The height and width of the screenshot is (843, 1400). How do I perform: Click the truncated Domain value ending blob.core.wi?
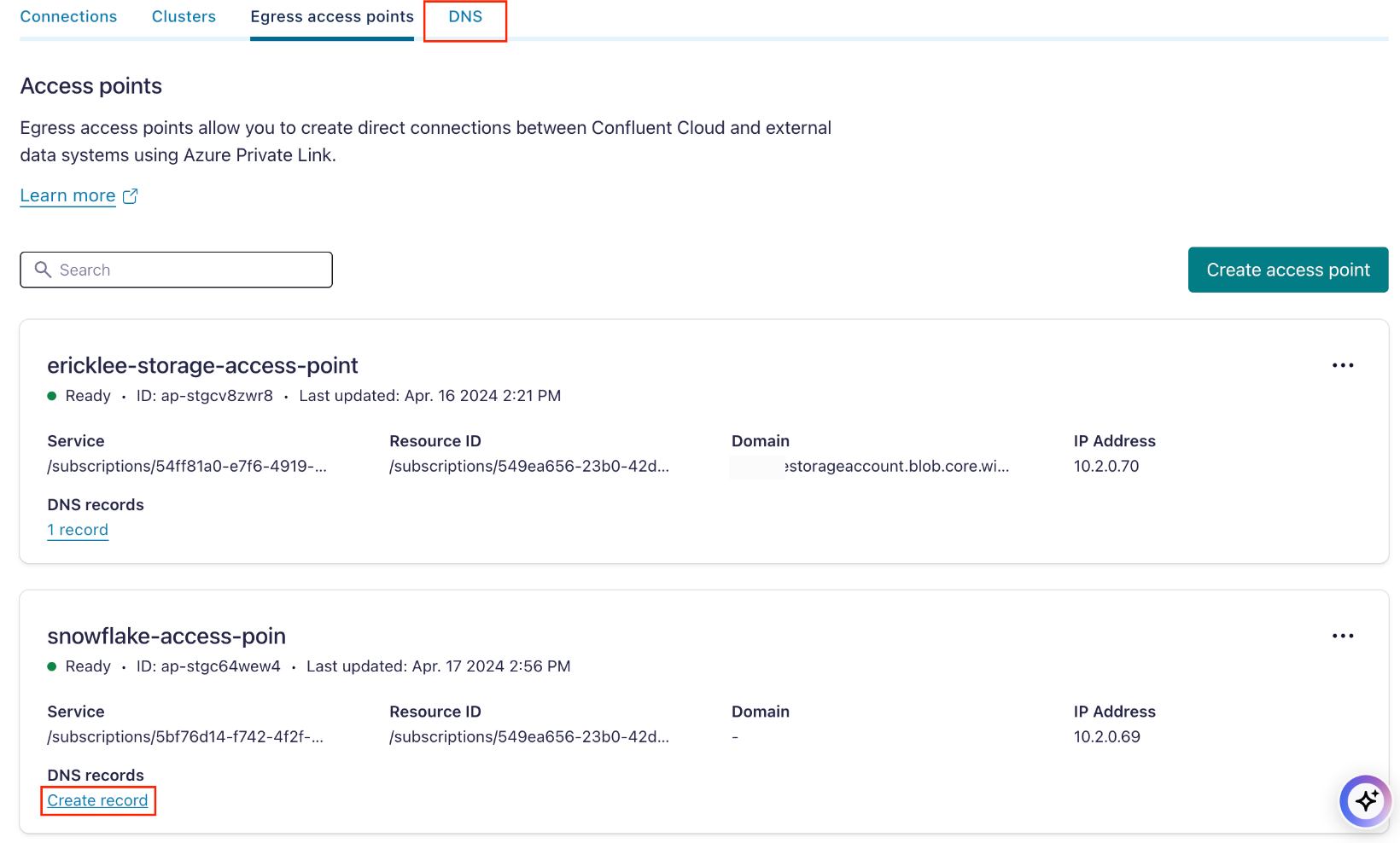(870, 467)
